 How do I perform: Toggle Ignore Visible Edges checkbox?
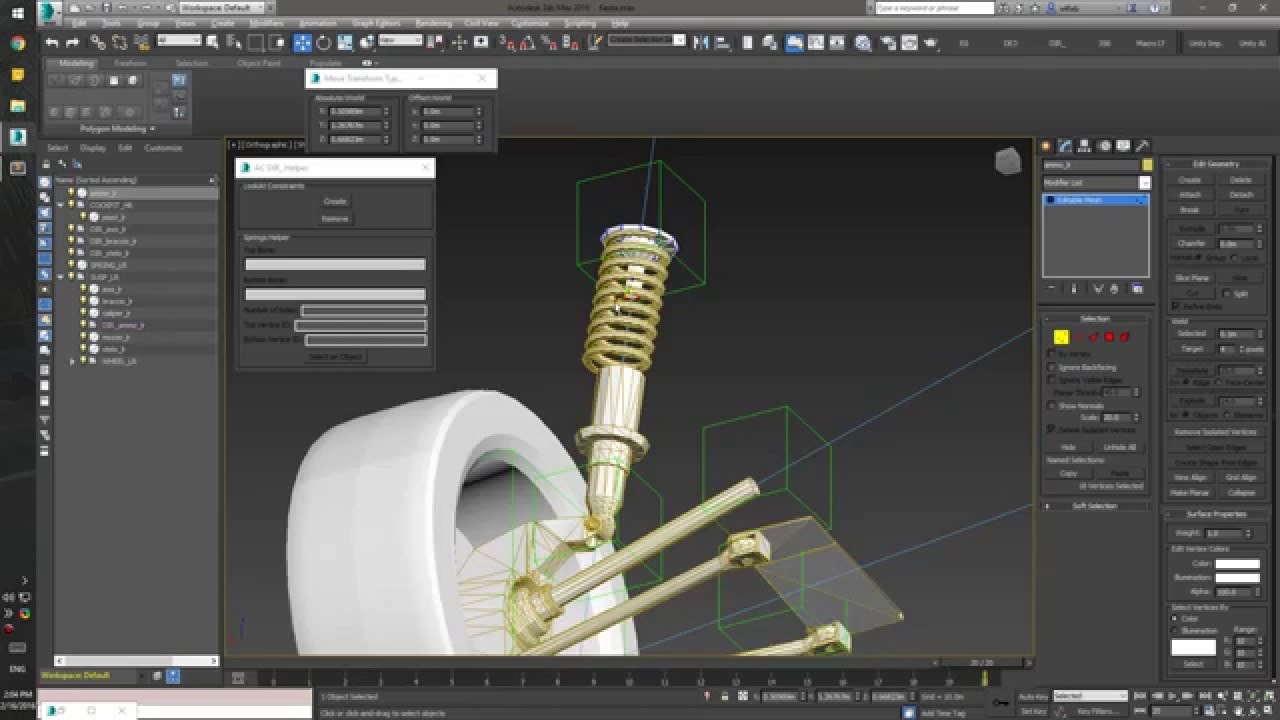(x=1051, y=380)
